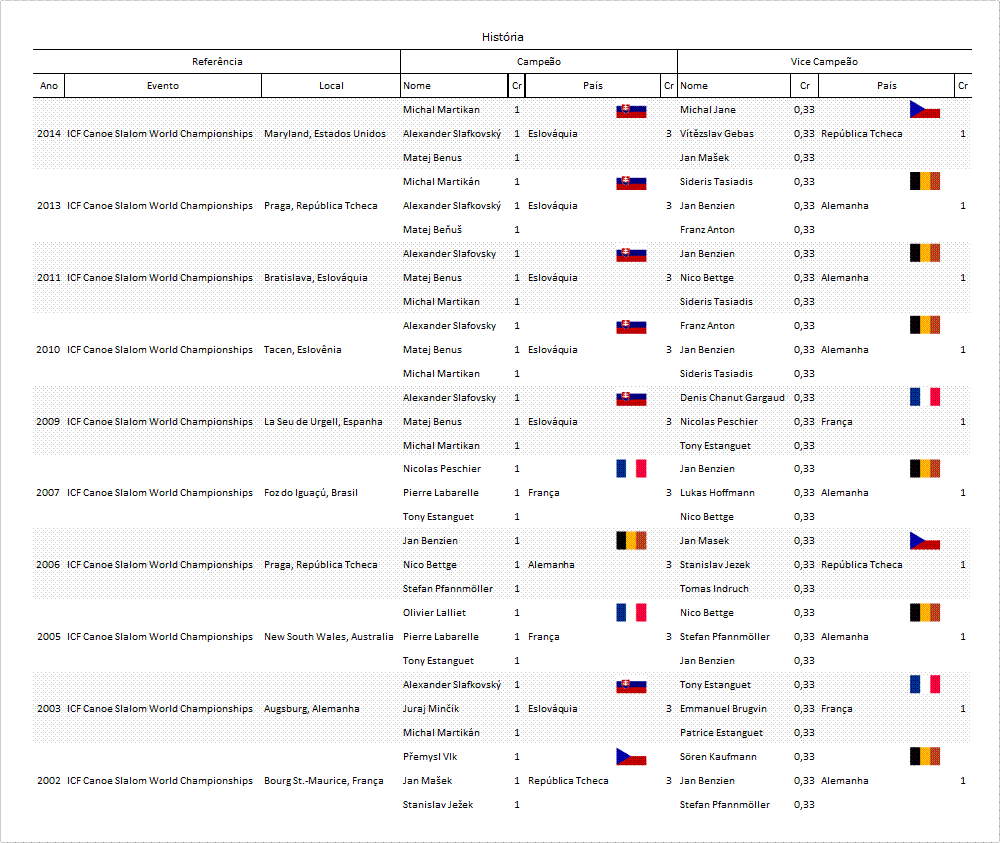
Task: Click the 2011 vice-champion's Alemanha flag
Action: [925, 253]
